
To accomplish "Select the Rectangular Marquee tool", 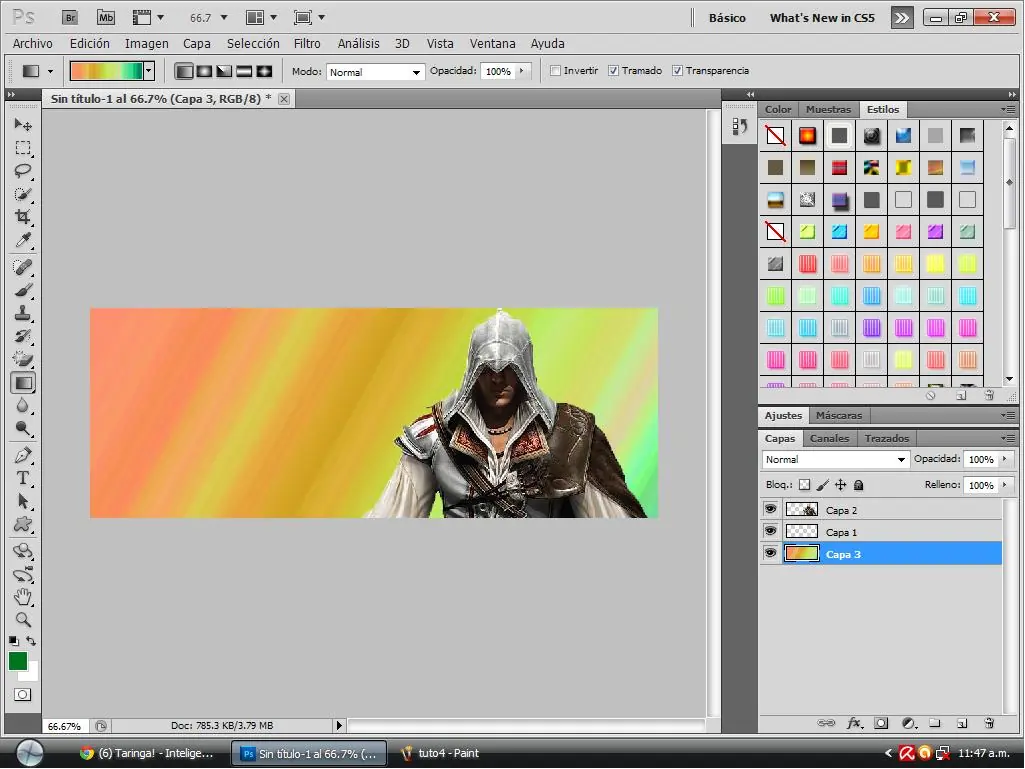I will [x=23, y=148].
